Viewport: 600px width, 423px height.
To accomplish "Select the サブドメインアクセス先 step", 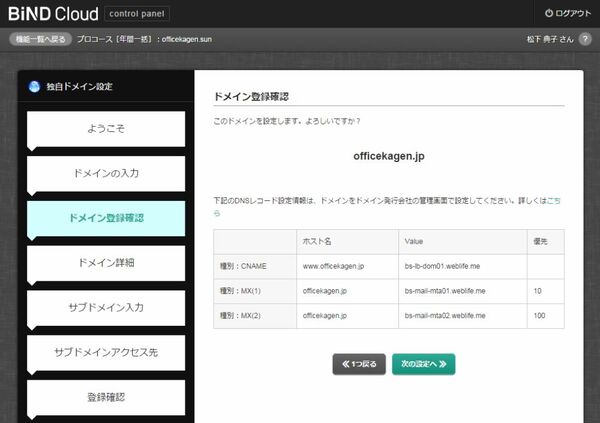I will tap(106, 353).
